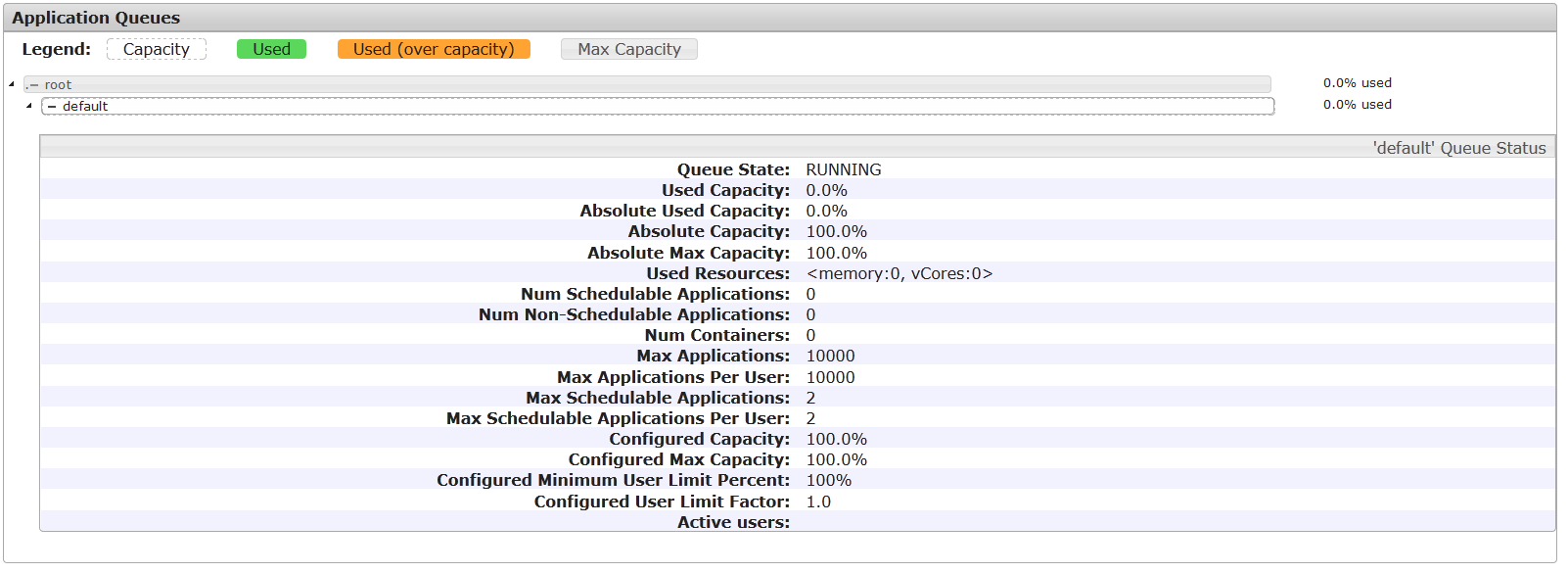
Task: Select the default queue bar
Action: coord(658,106)
